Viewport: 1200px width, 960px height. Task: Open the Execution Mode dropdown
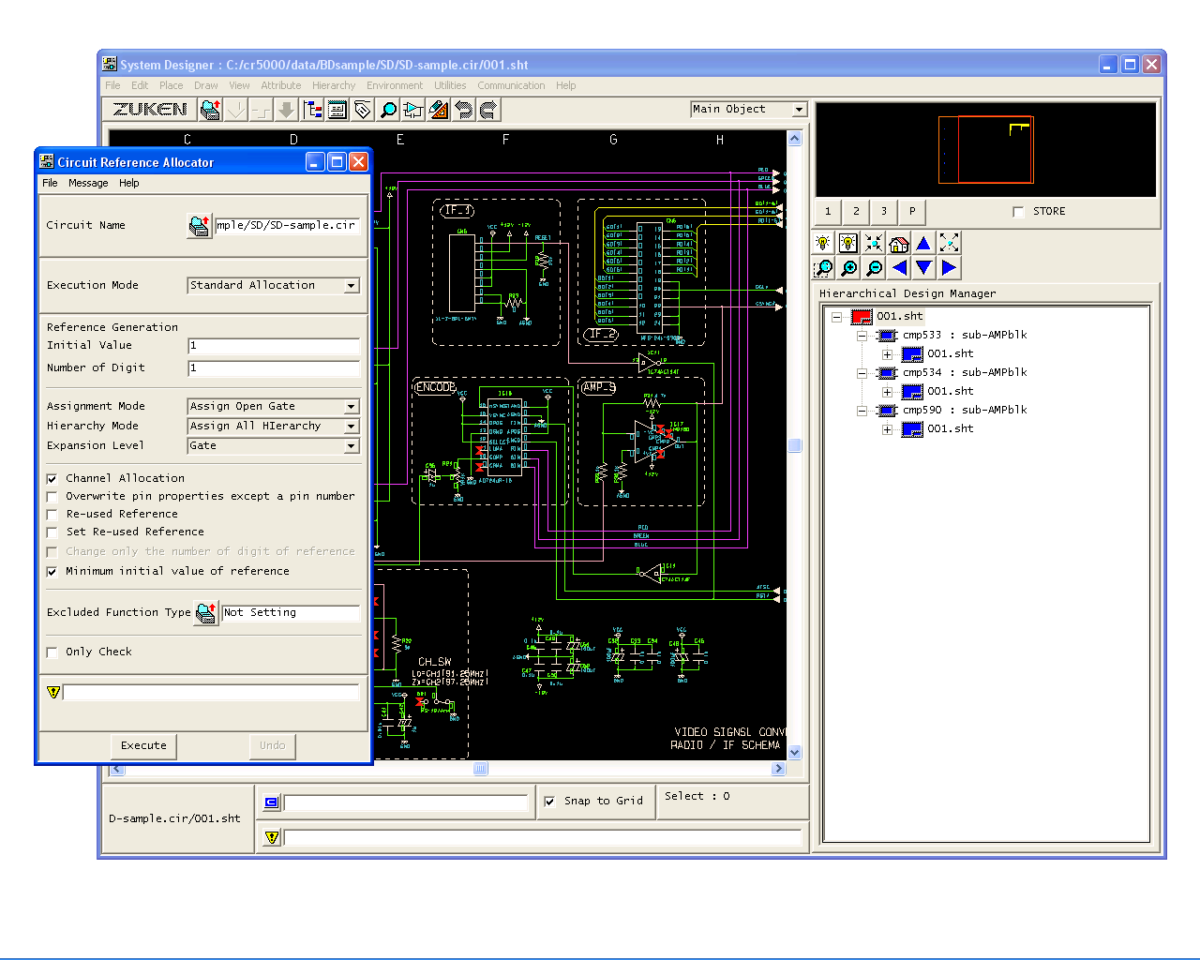click(x=351, y=286)
